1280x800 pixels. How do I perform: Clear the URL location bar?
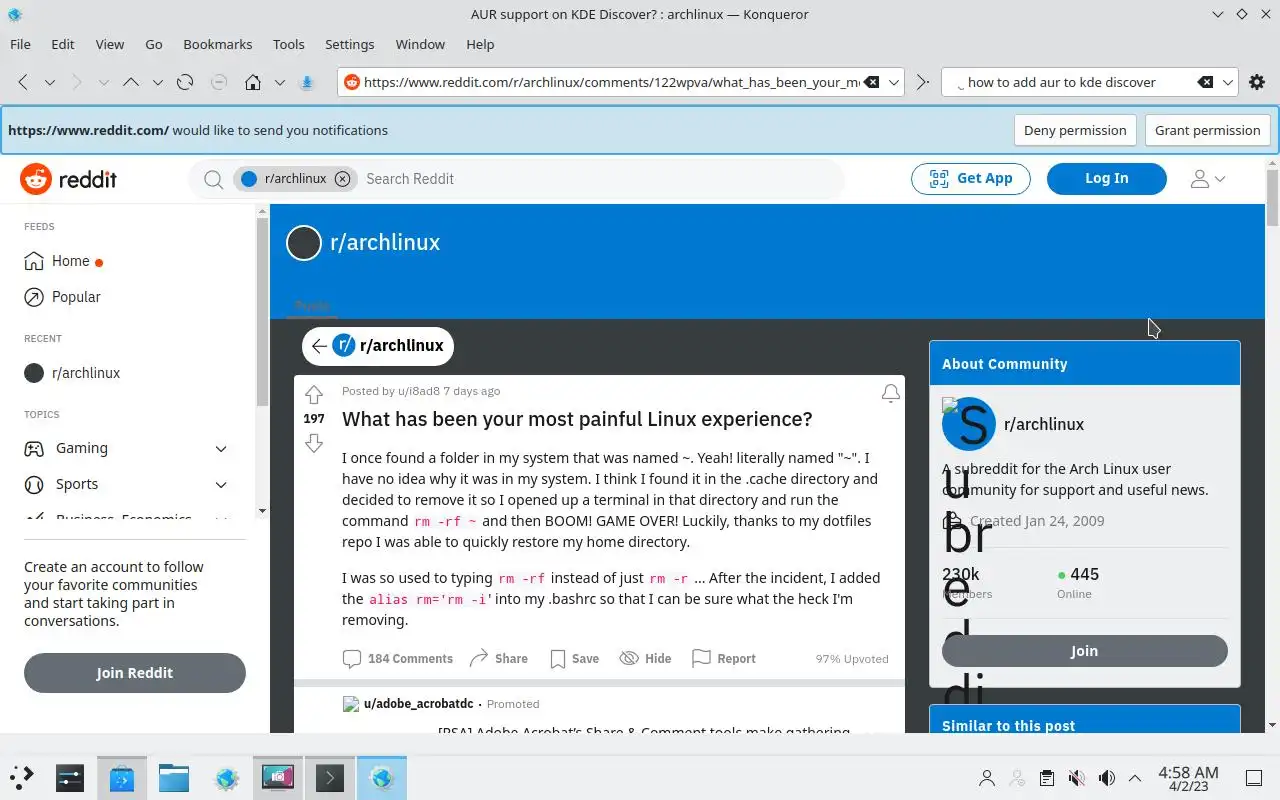point(872,82)
